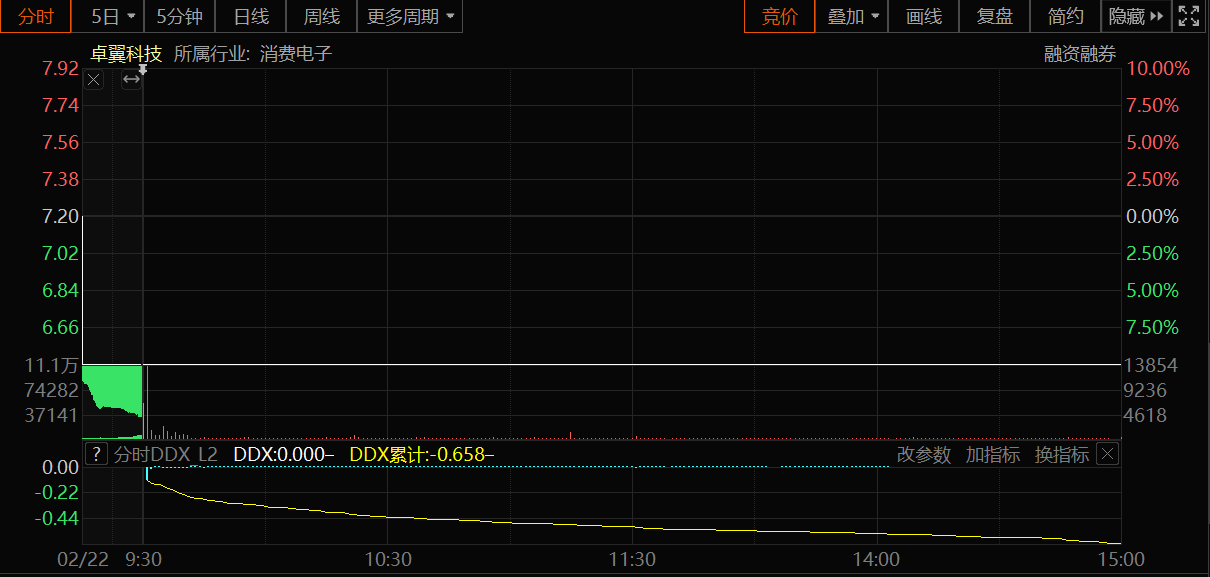Image resolution: width=1210 pixels, height=577 pixels.
Task: Click the 11.1万 volume axis label
Action: (x=52, y=366)
